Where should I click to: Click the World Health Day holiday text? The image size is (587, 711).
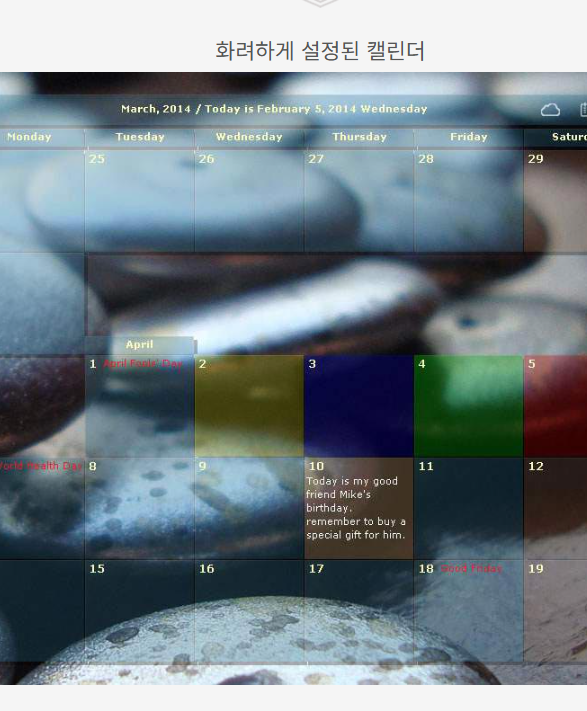(x=41, y=466)
